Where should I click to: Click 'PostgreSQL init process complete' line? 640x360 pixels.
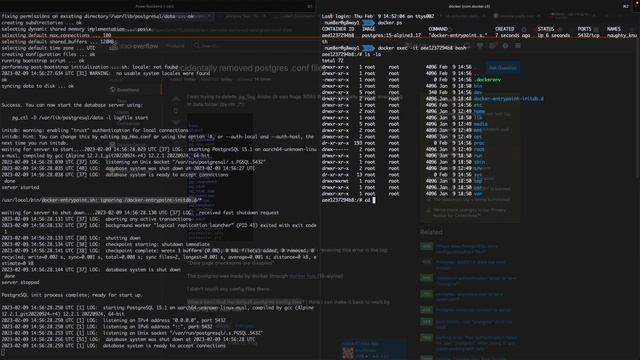(x=72, y=295)
